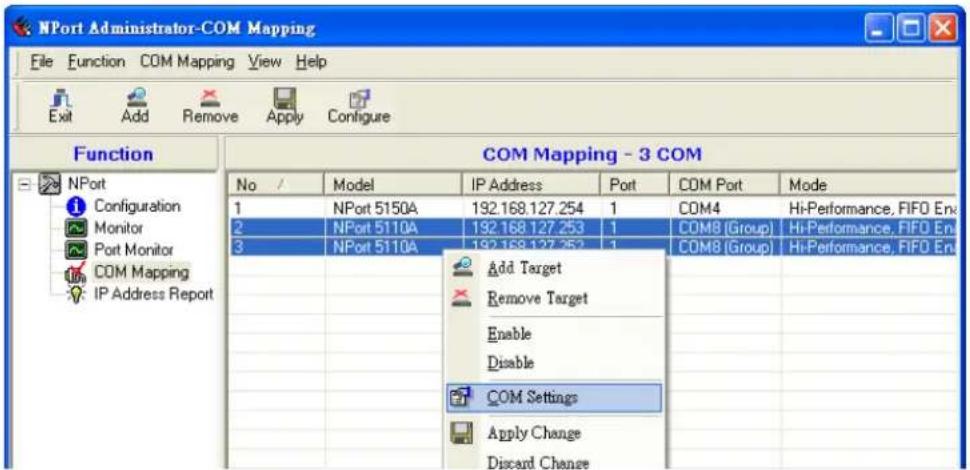Screen dimensions: 970x470
Task: Click the No cell of row 1
Action: pos(276,210)
